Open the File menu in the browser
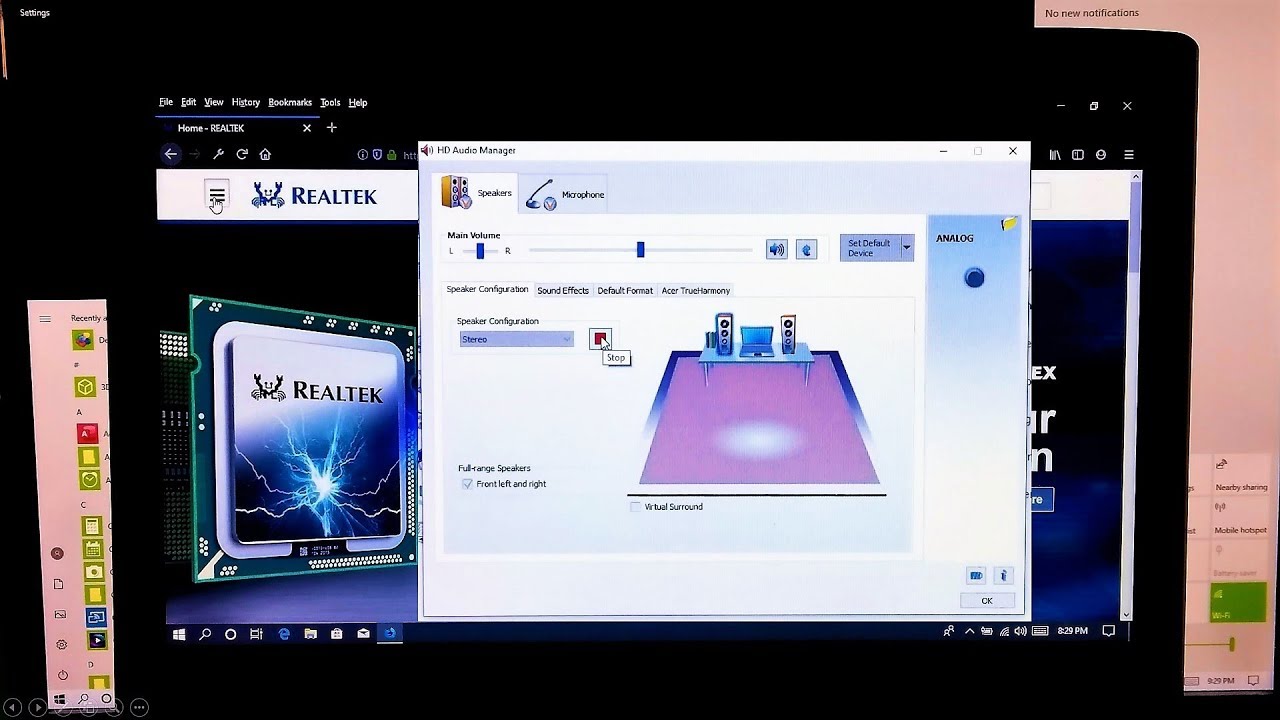The image size is (1280, 720). (166, 102)
